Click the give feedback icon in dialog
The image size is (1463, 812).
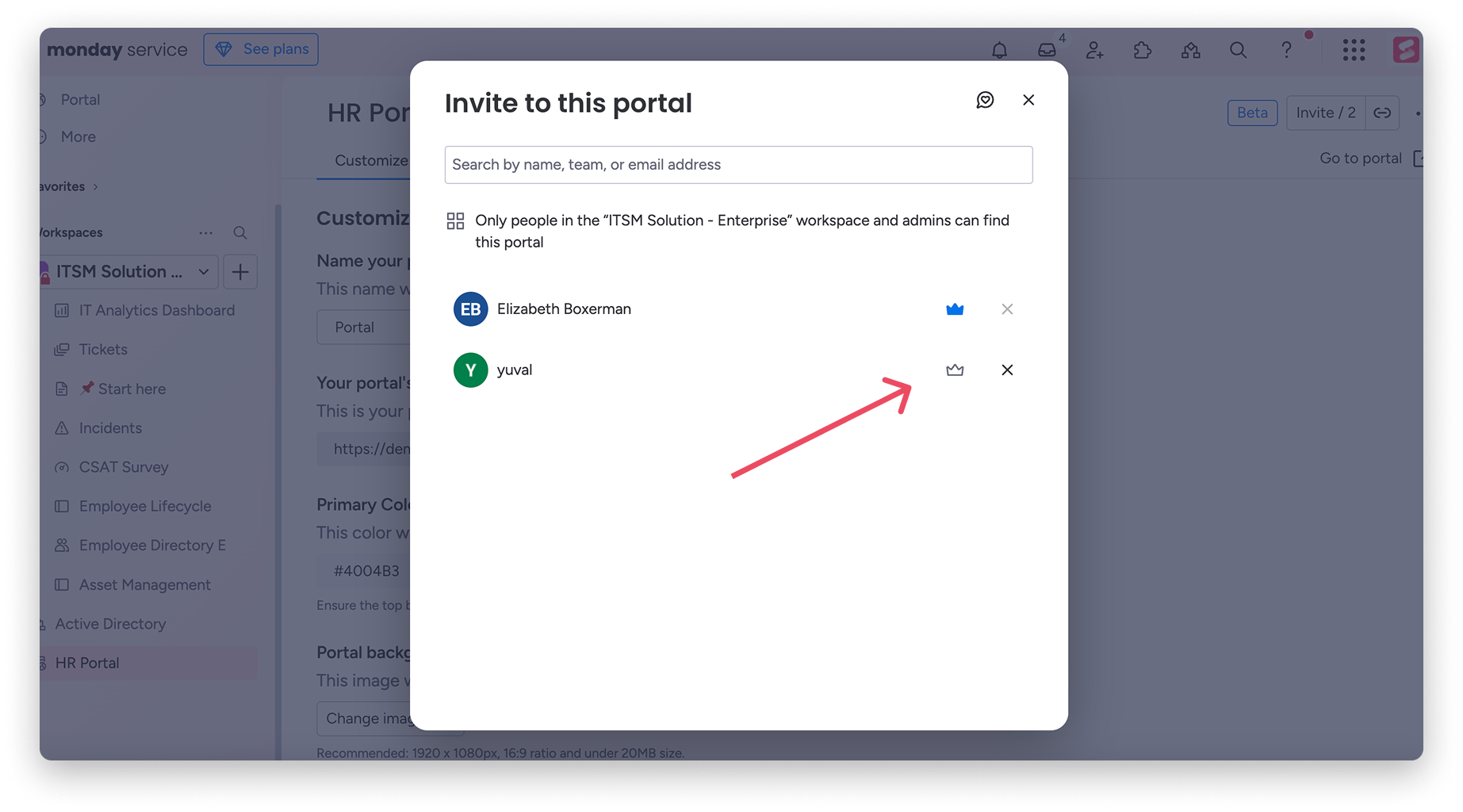point(985,100)
